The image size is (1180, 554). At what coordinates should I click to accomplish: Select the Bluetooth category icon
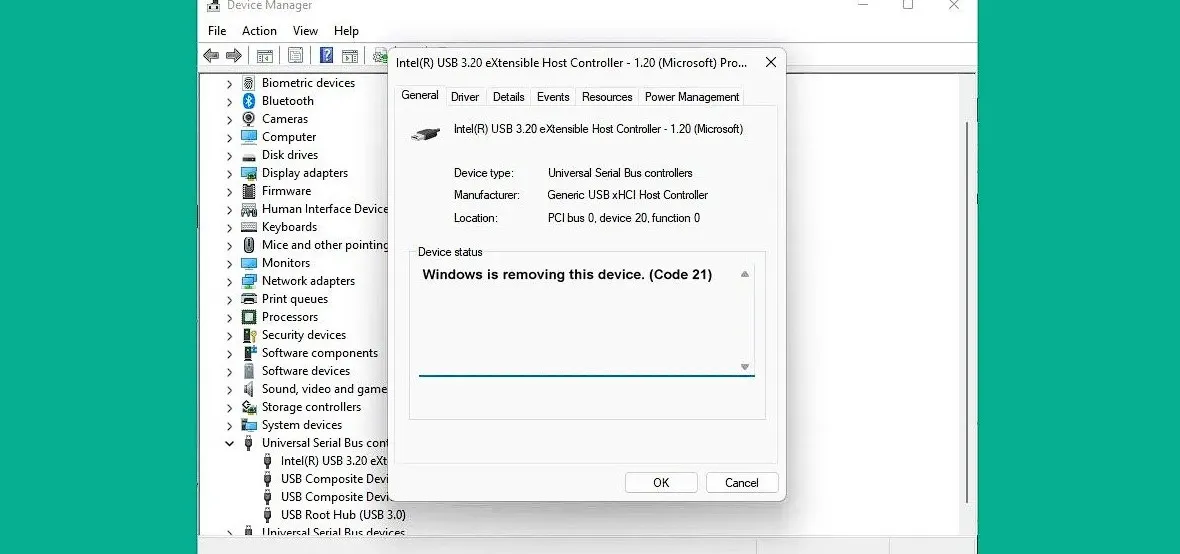(249, 101)
